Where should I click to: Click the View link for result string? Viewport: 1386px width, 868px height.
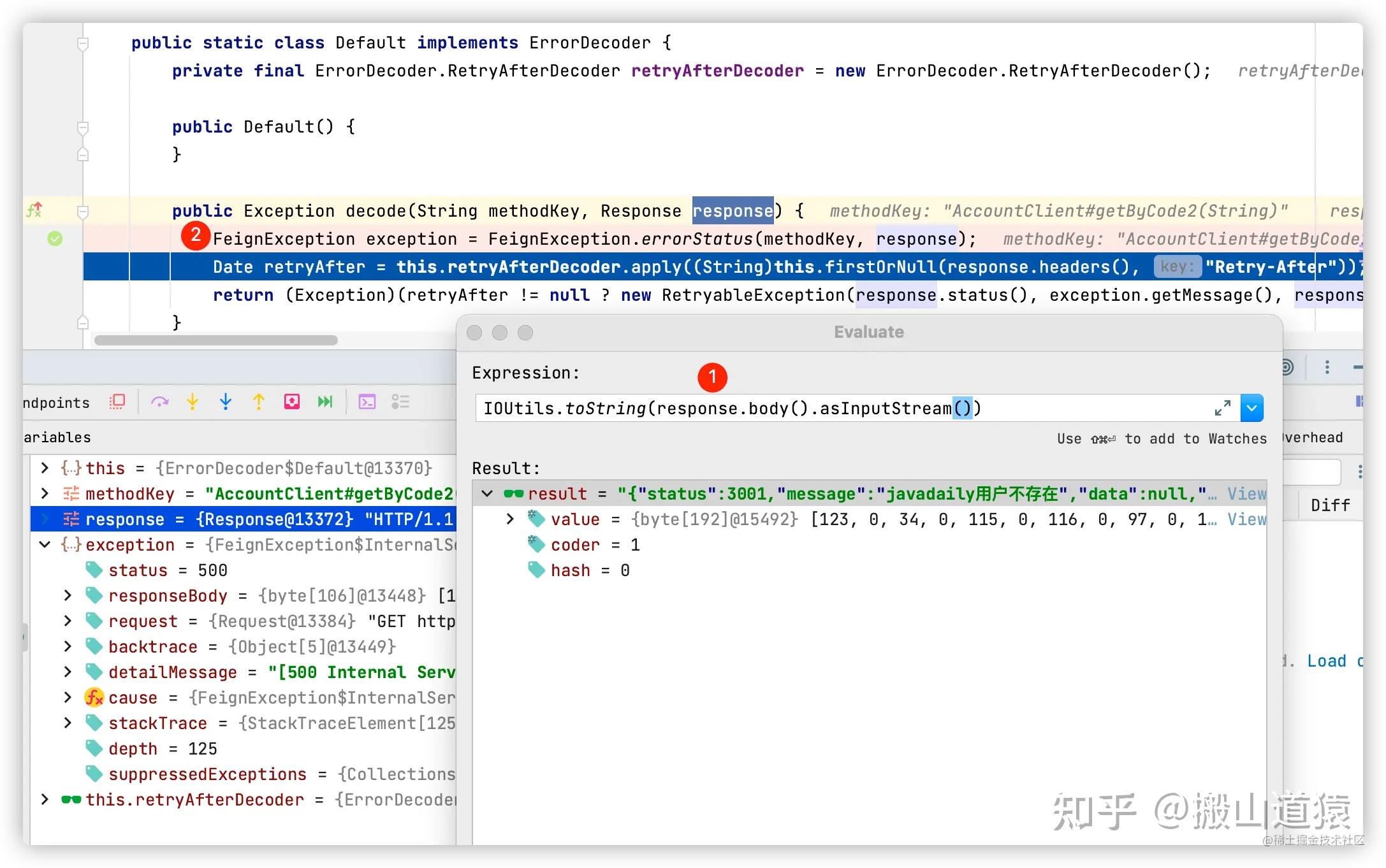click(x=1247, y=494)
